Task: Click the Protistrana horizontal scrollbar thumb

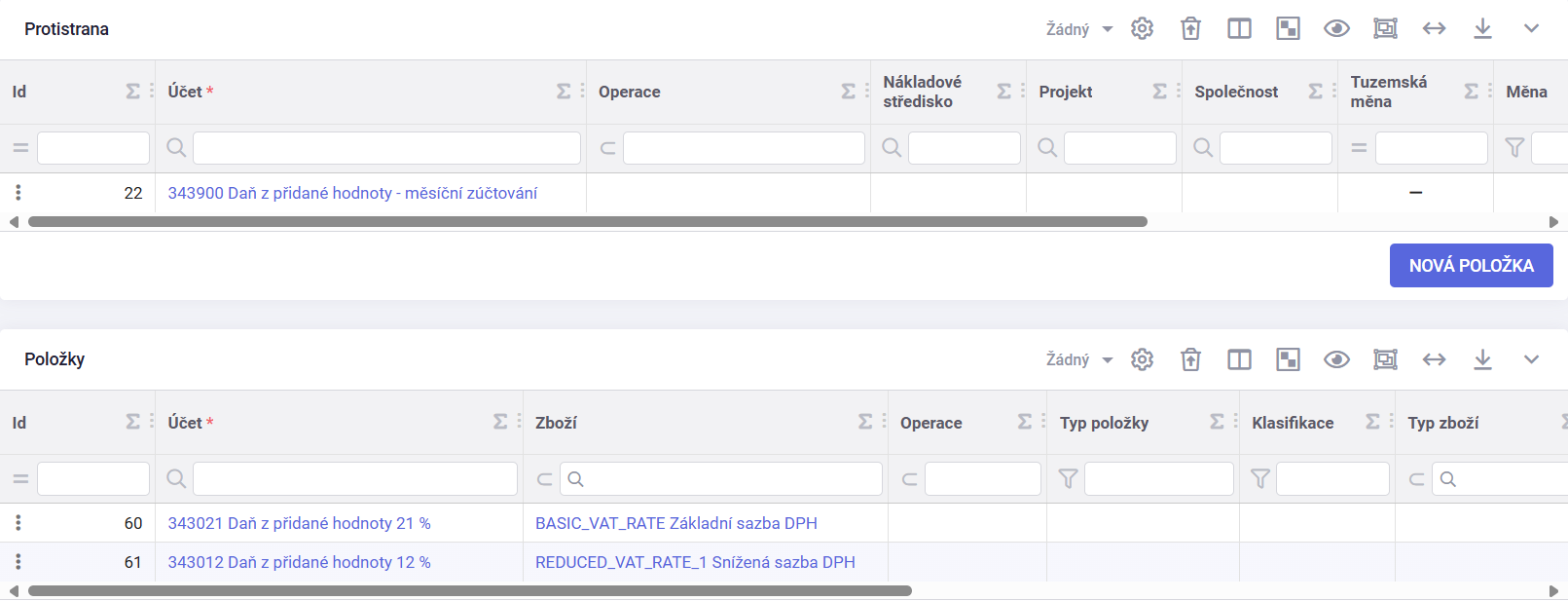Action: point(588,222)
